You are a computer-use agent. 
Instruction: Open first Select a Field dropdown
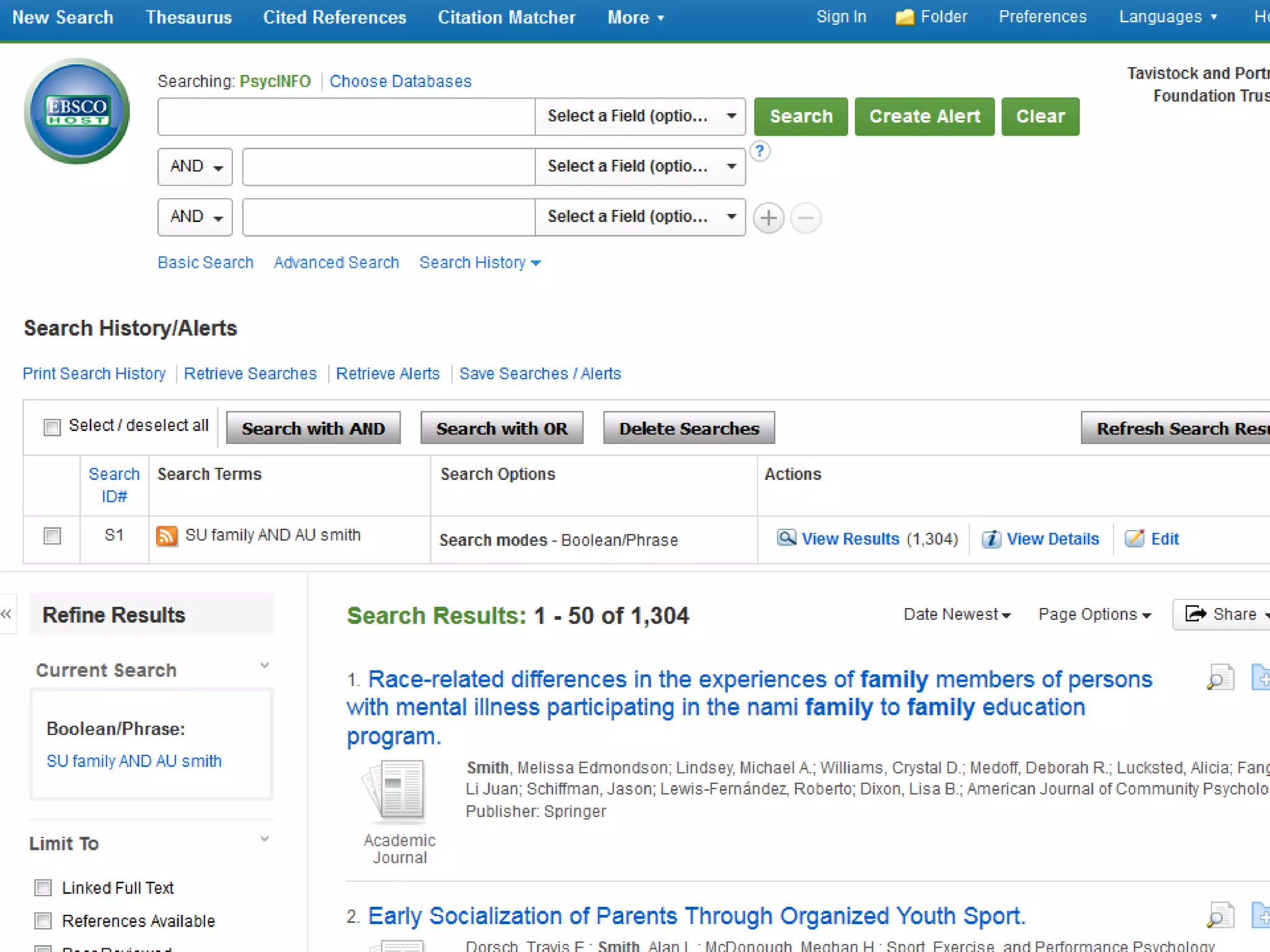point(639,117)
